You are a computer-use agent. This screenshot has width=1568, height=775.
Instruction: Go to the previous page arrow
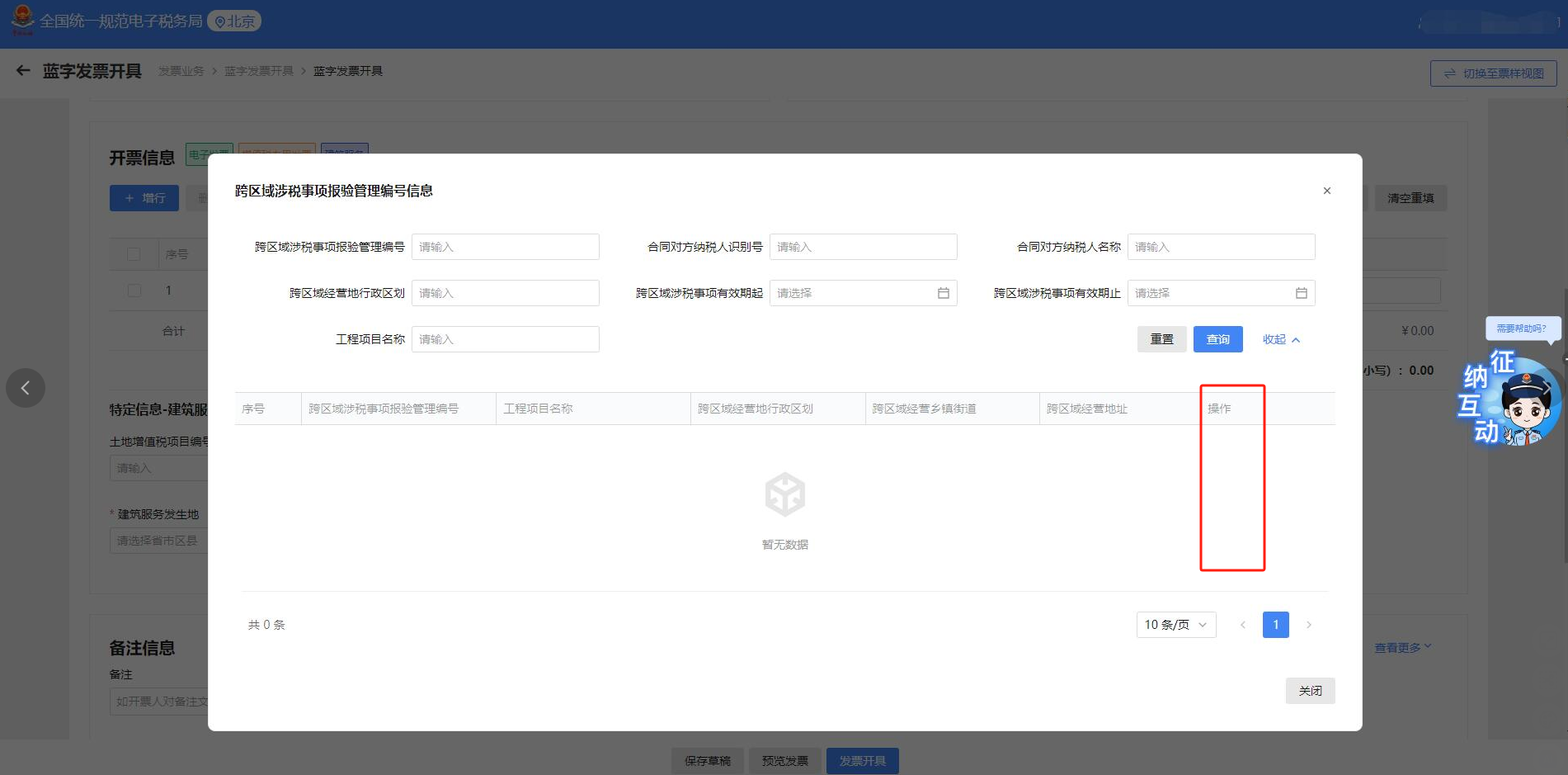point(1243,625)
